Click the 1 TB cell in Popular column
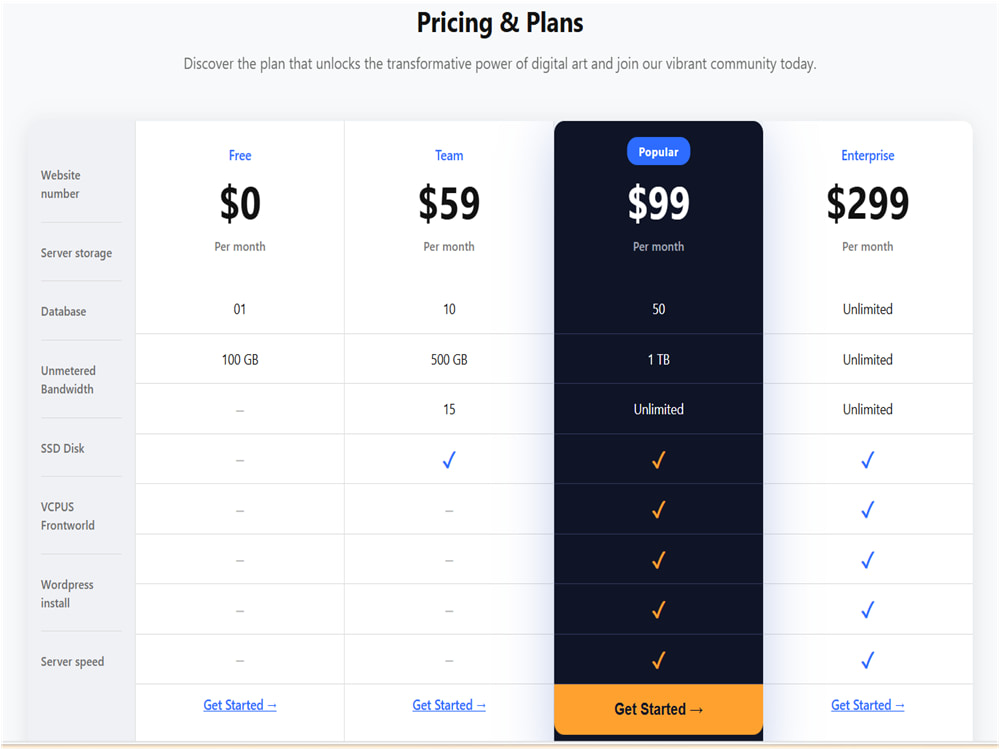 (x=658, y=360)
